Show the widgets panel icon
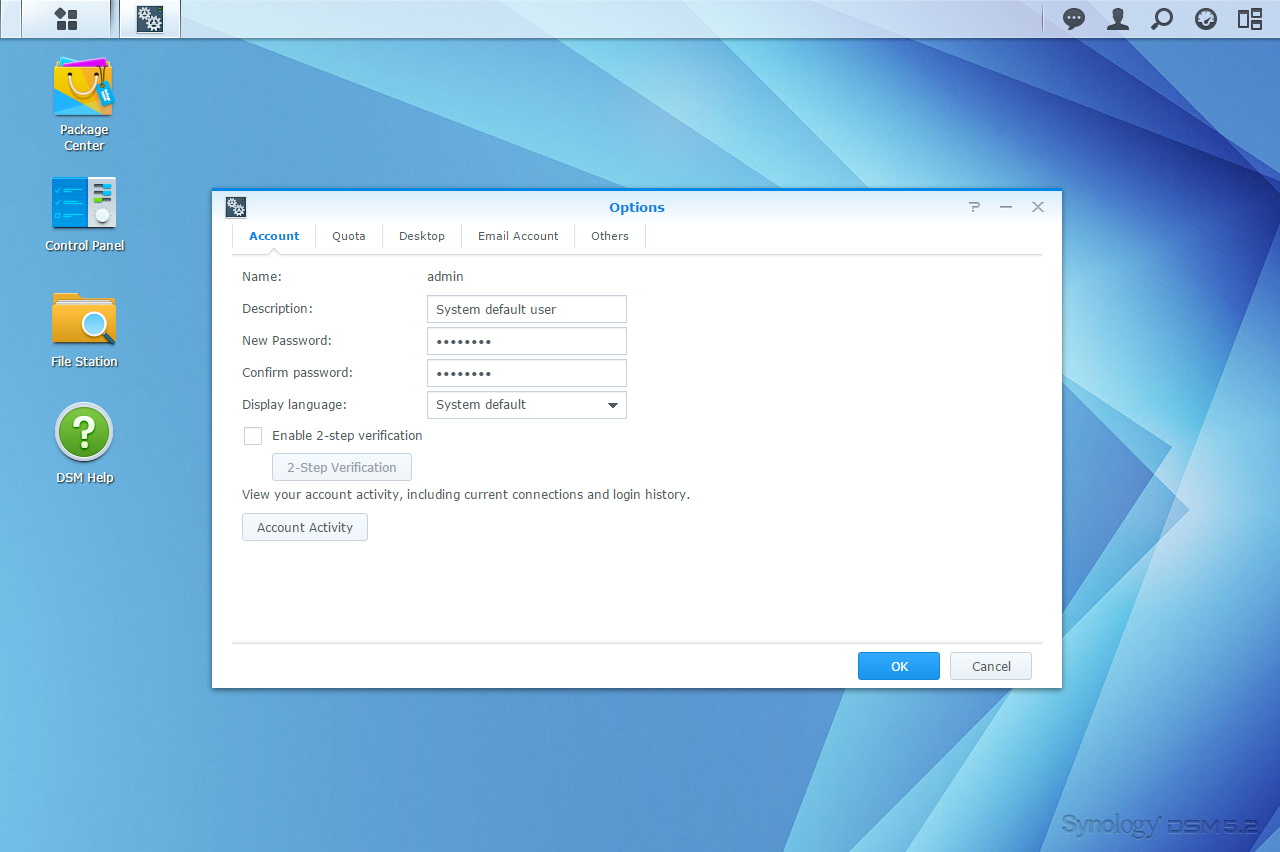Screen dimensions: 1280x852 1250,19
